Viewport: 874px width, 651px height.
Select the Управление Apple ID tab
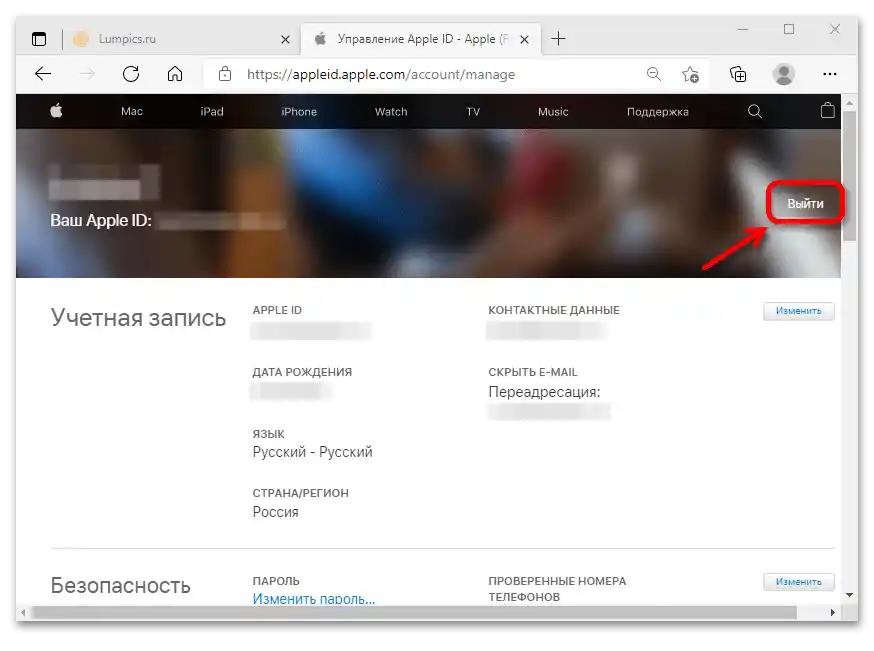(x=420, y=39)
